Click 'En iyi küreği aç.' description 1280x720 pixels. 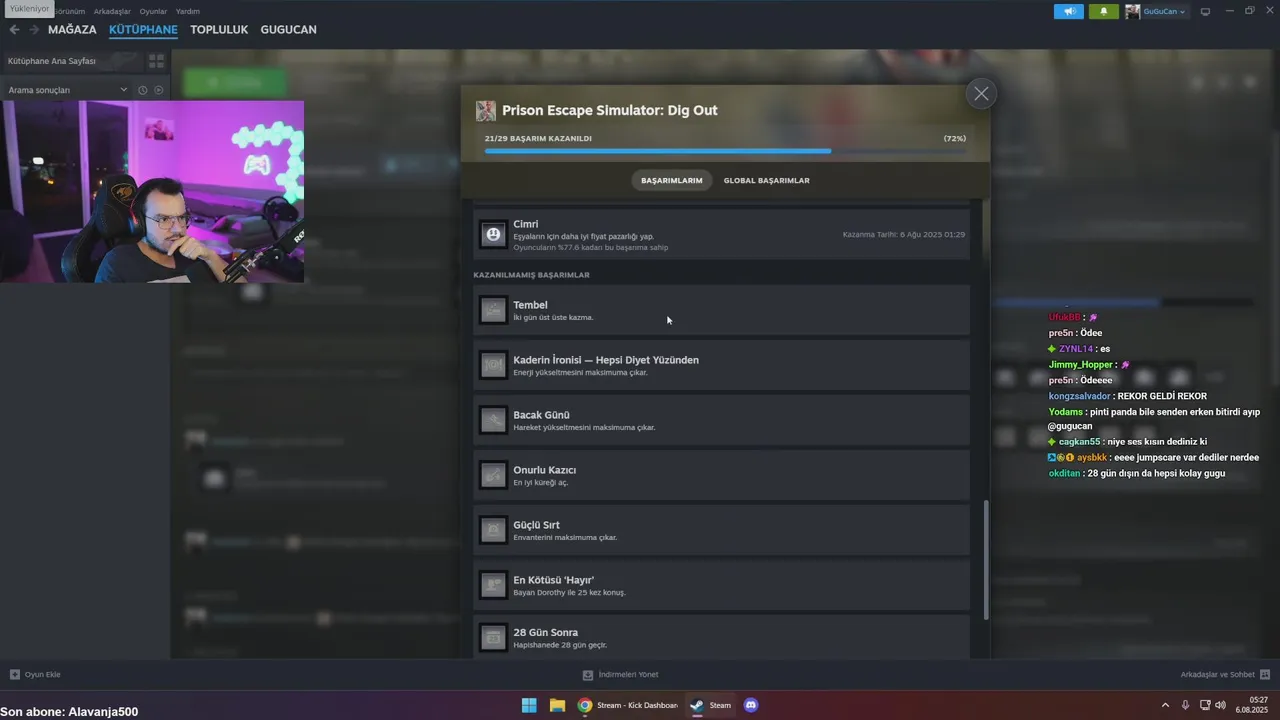(541, 483)
